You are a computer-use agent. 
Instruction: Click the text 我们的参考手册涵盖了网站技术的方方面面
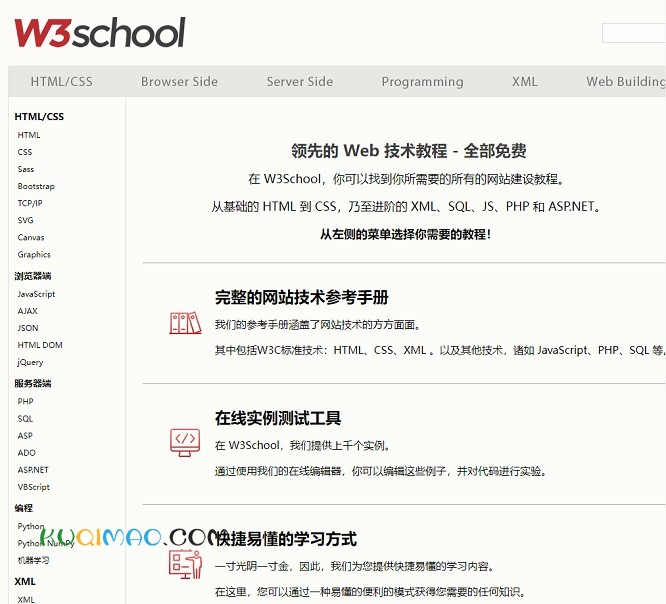317,325
